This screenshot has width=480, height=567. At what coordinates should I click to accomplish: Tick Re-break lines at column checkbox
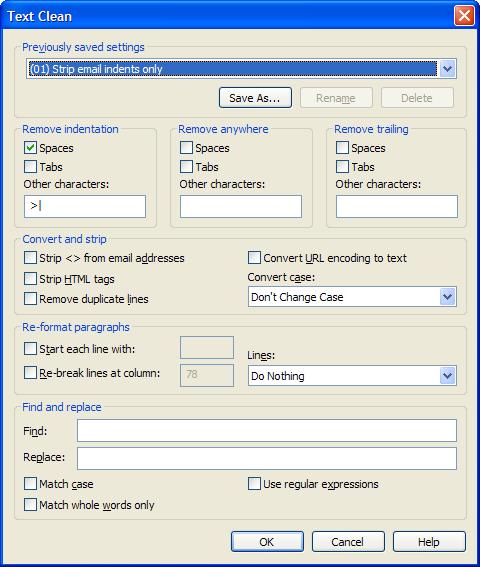point(30,372)
